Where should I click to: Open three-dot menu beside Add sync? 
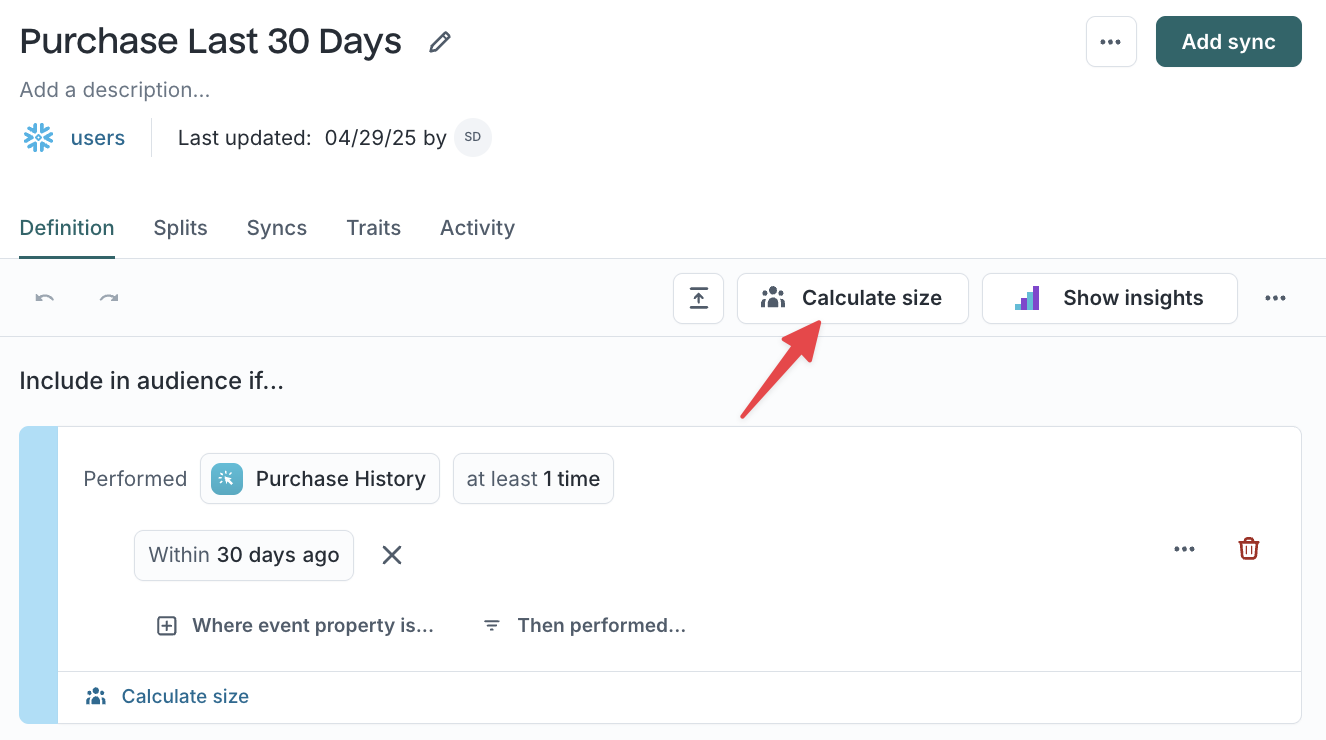(x=1111, y=42)
